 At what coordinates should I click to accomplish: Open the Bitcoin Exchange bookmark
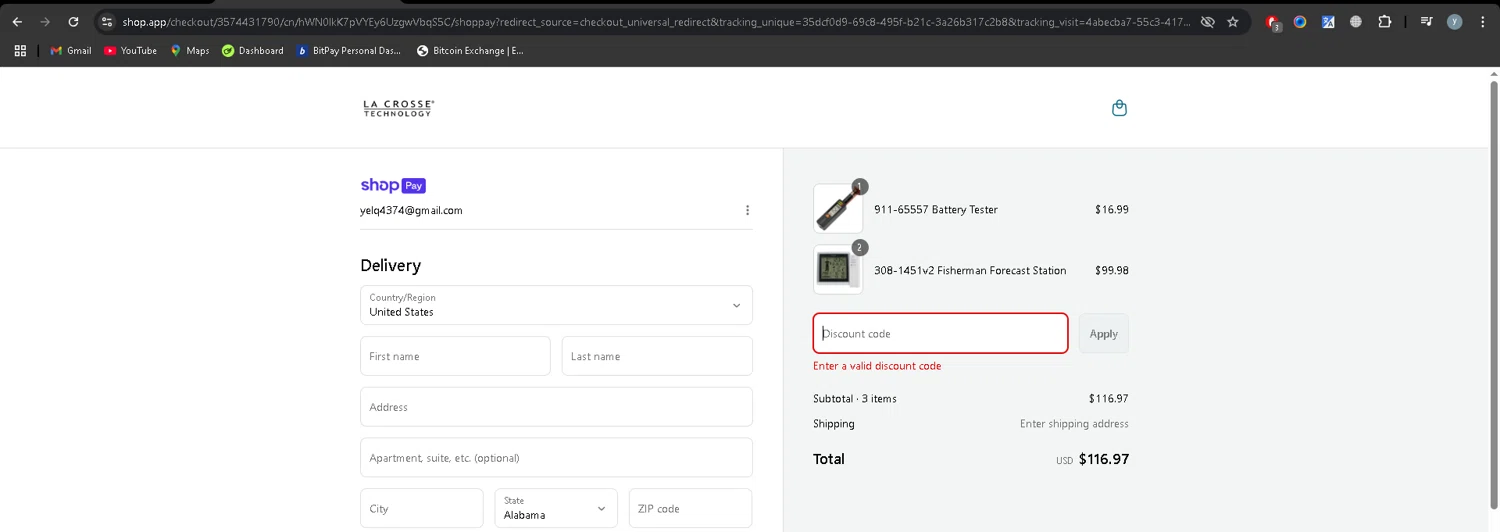pyautogui.click(x=470, y=50)
